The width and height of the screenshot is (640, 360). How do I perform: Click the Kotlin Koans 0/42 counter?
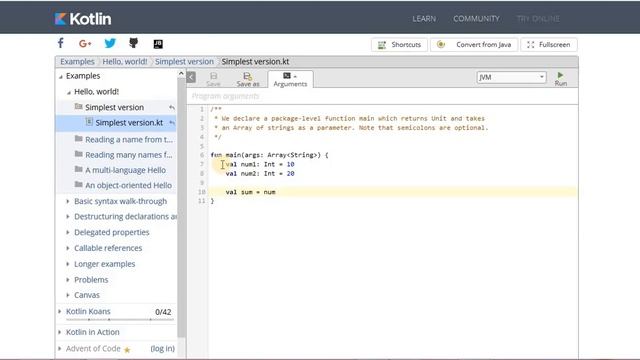[163, 312]
